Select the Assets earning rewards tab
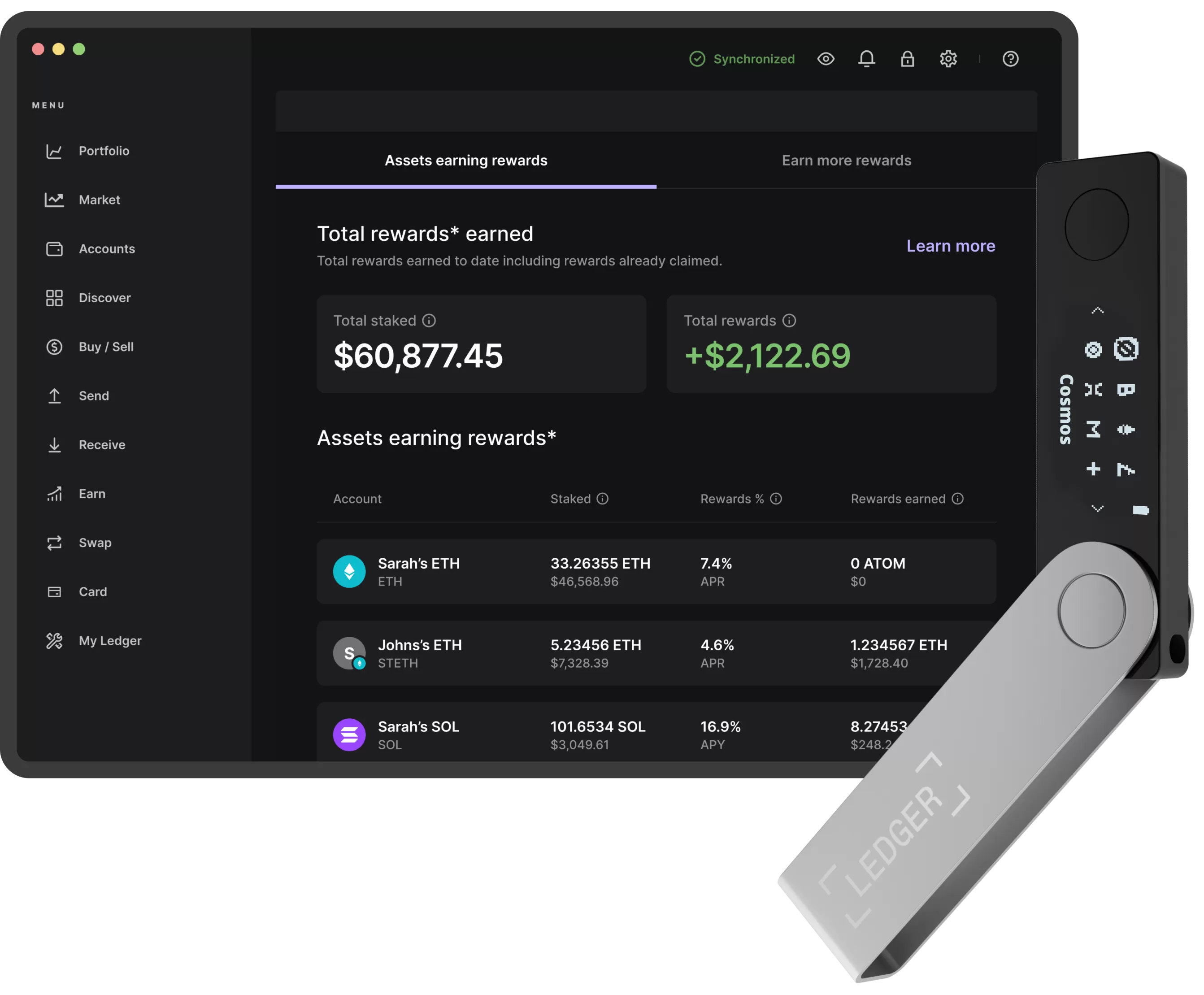1204x995 pixels. click(x=465, y=159)
